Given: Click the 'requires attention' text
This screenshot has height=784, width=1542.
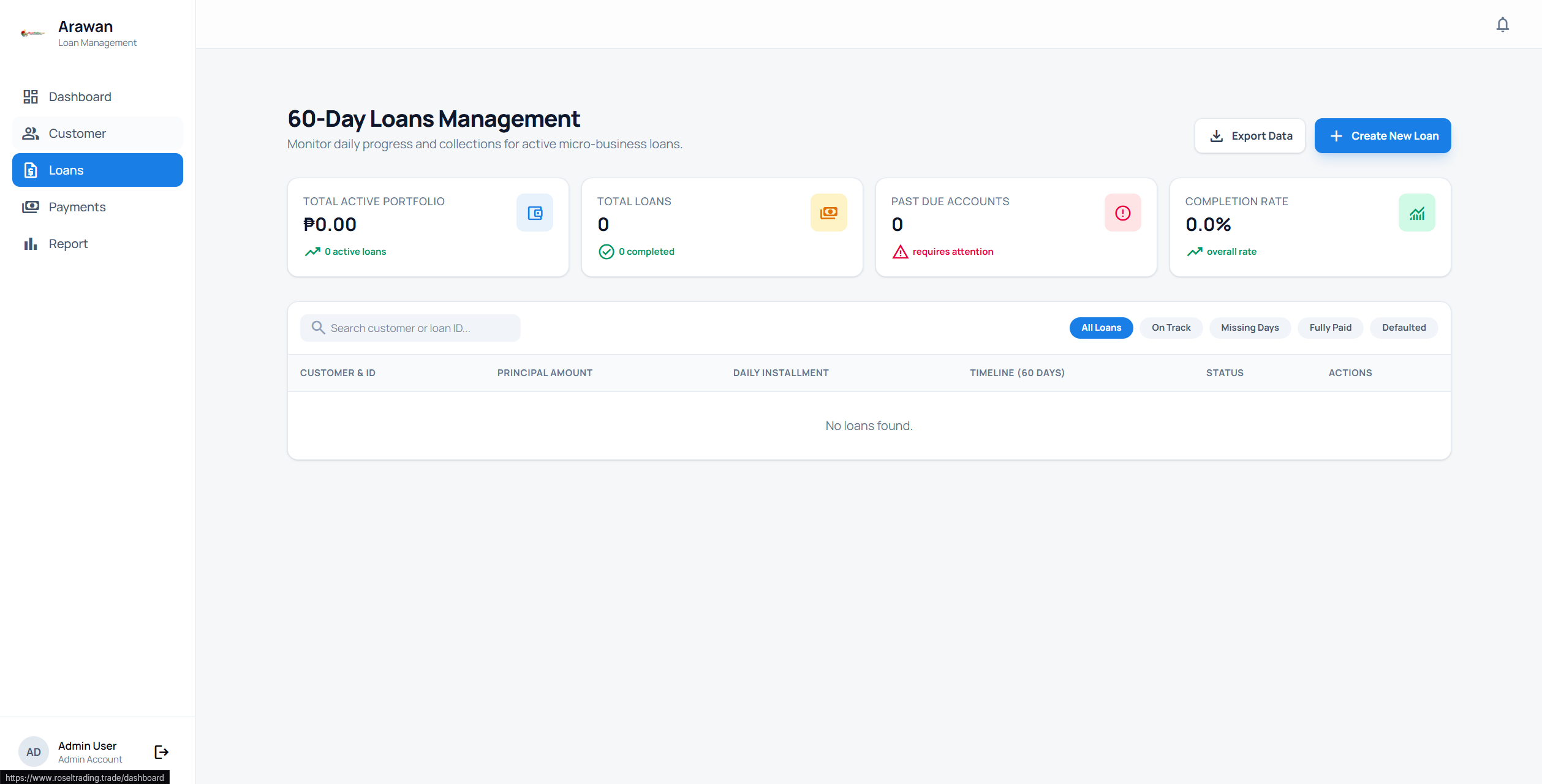Looking at the screenshot, I should 953,252.
